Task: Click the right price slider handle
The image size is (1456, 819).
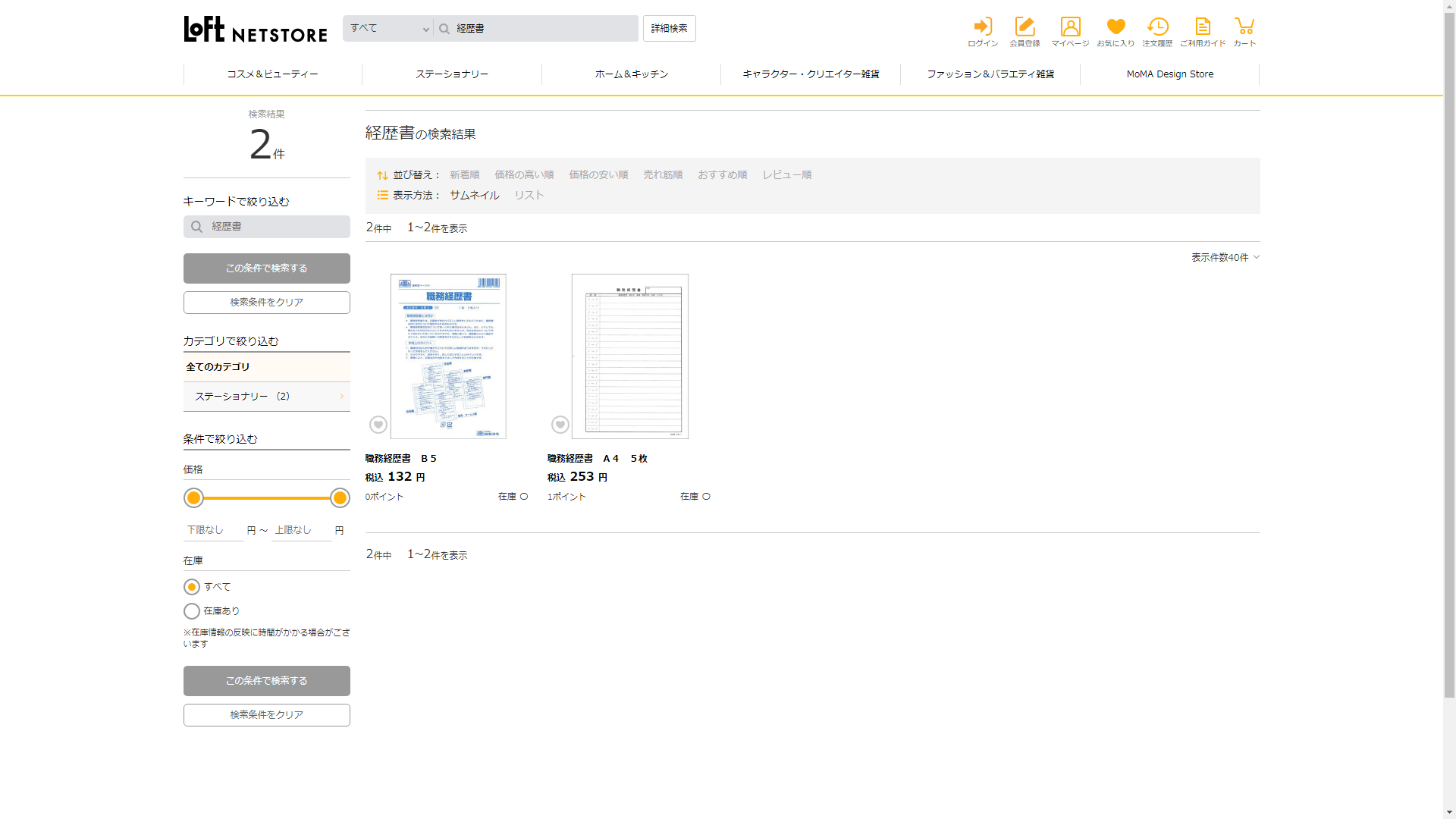Action: click(340, 498)
